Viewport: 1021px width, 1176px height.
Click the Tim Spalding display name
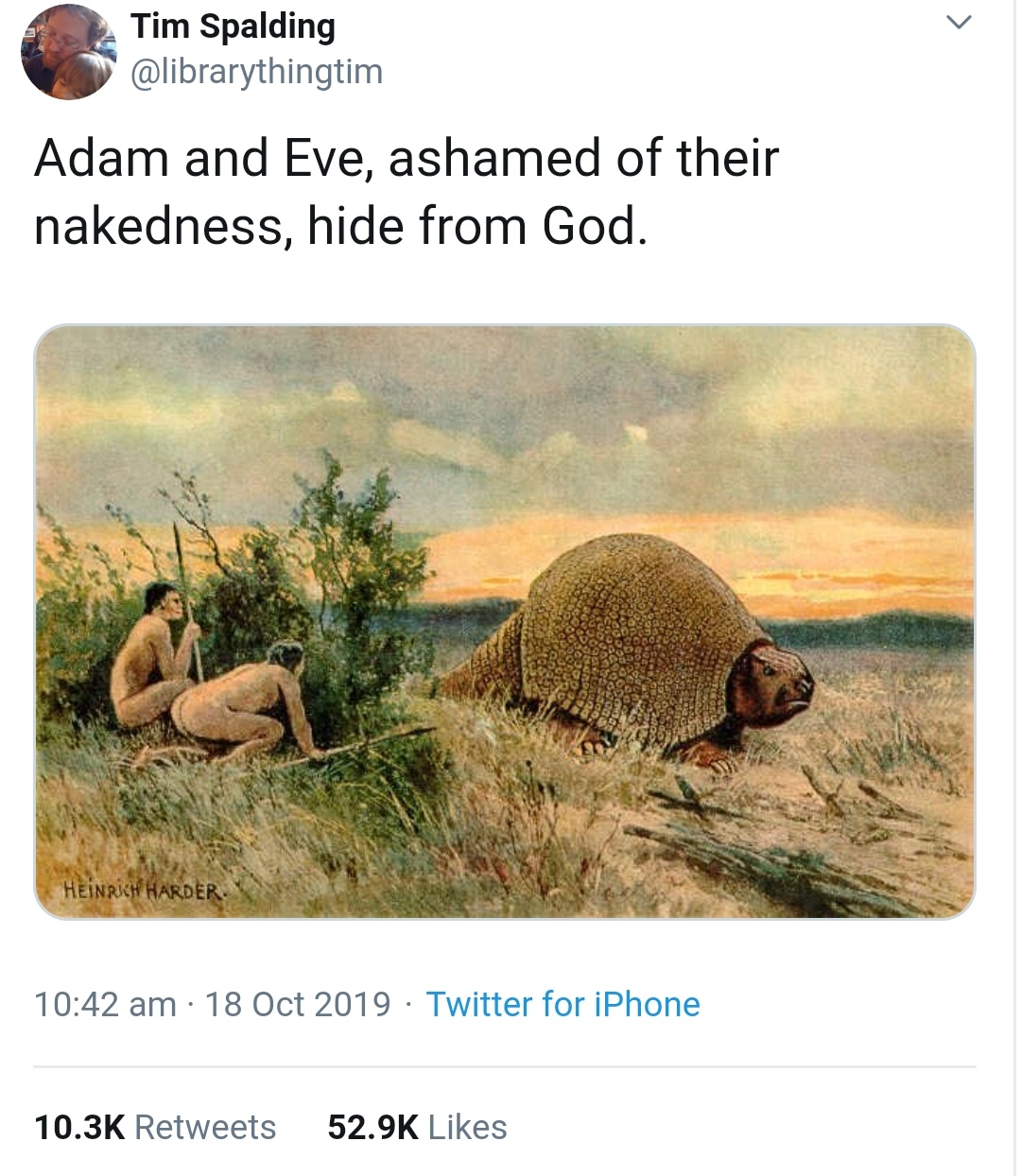coord(233,26)
